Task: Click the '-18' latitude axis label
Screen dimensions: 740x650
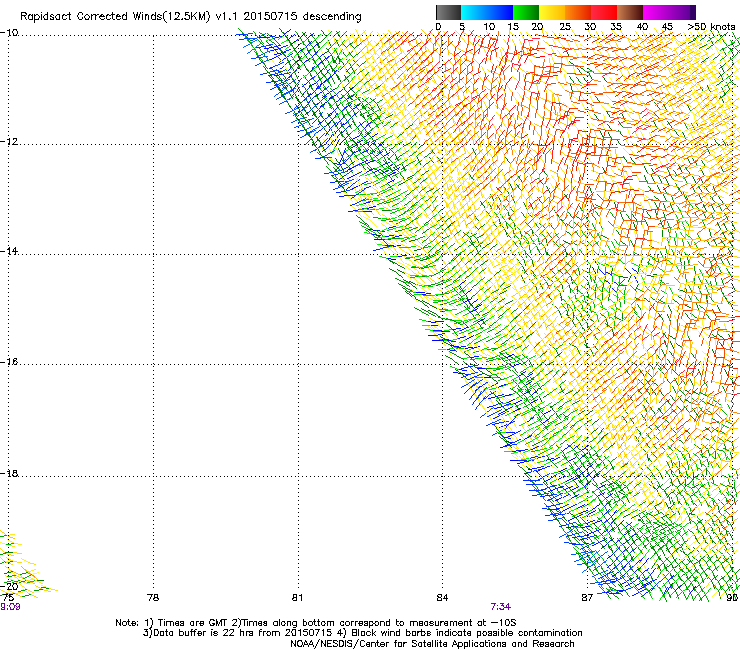Action: (9, 473)
